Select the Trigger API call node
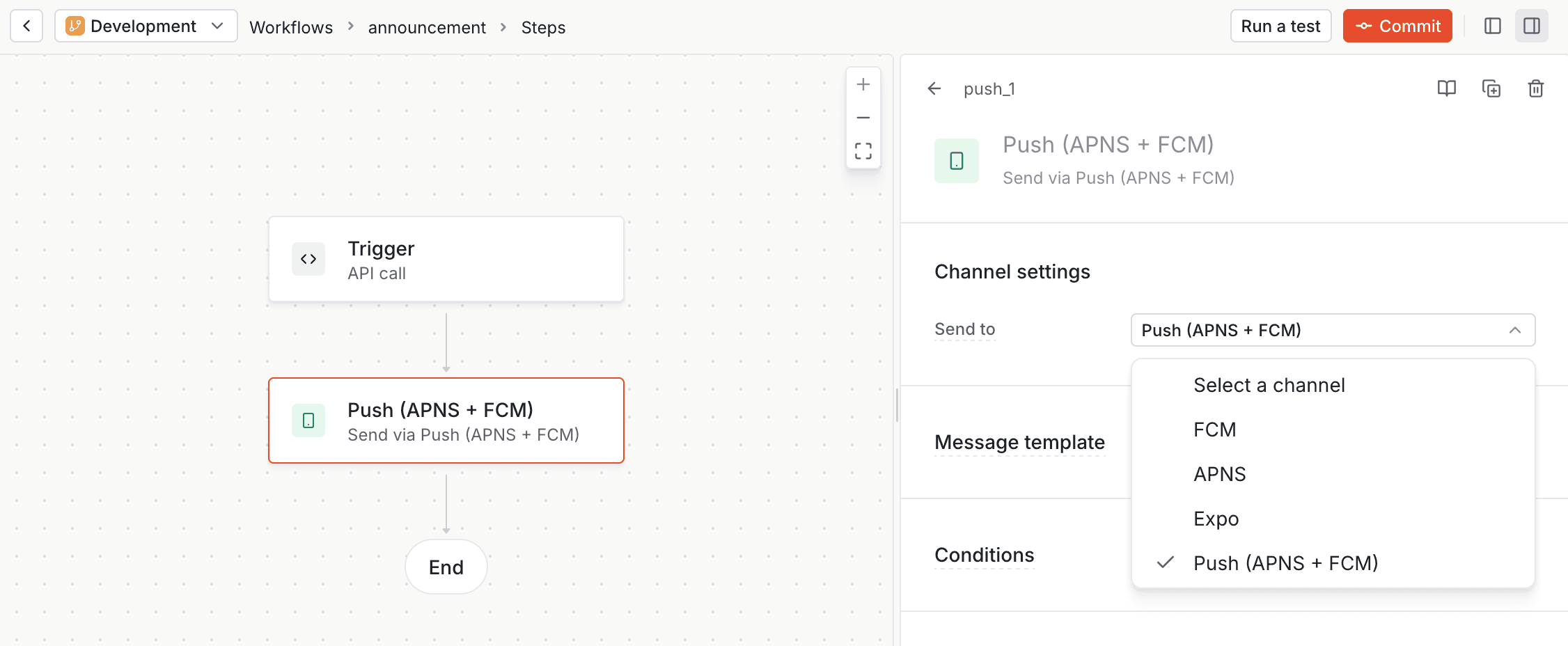Screen dimensions: 1568x646 tap(446, 259)
